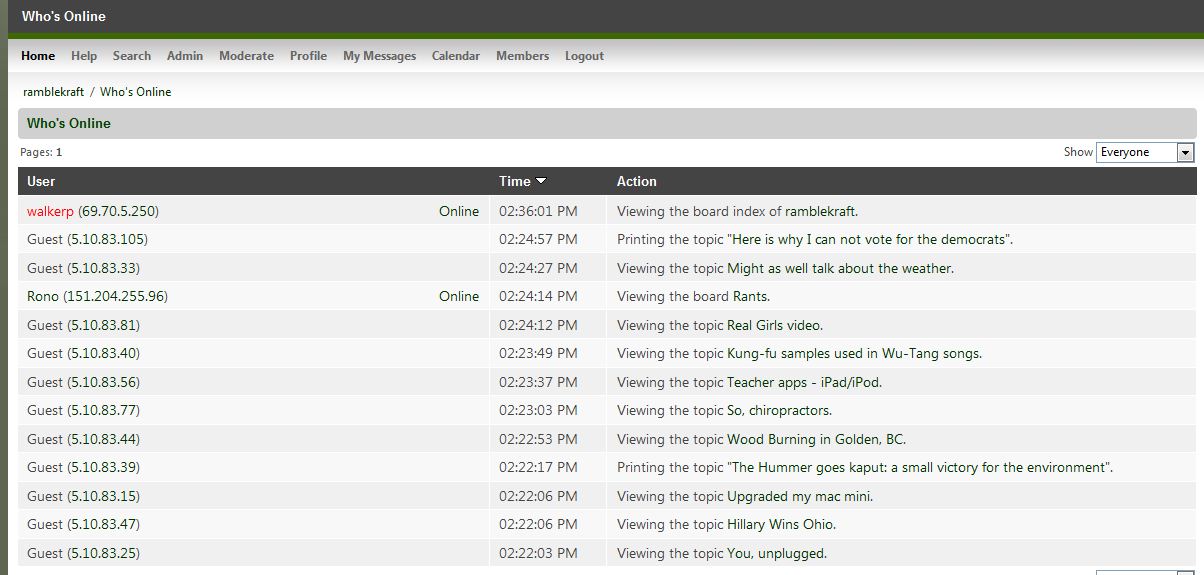Open the Hillary Wins Ohio topic
The height and width of the screenshot is (575, 1204).
[780, 524]
